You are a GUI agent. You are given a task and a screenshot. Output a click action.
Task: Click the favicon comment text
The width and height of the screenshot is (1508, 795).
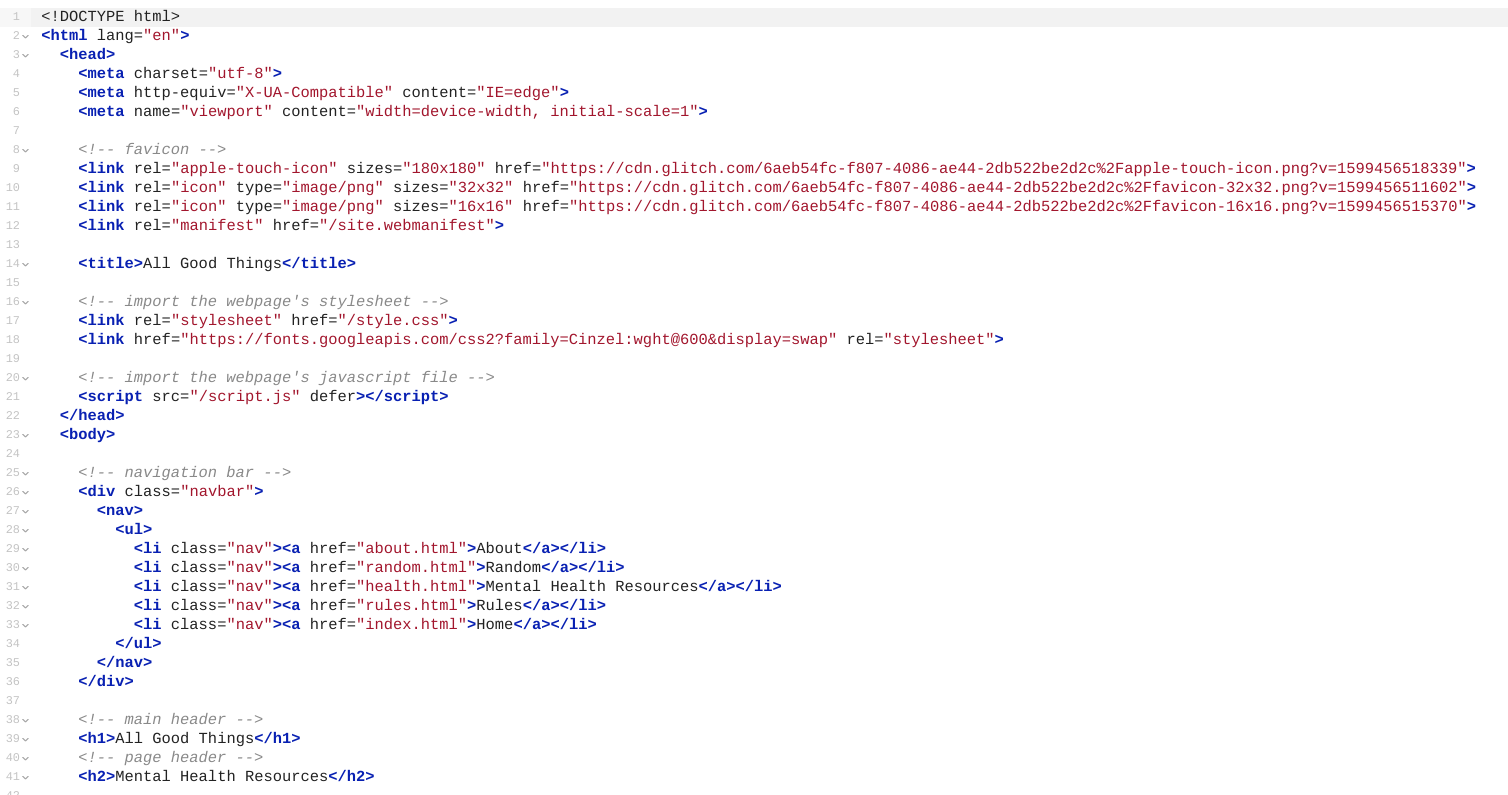(152, 150)
